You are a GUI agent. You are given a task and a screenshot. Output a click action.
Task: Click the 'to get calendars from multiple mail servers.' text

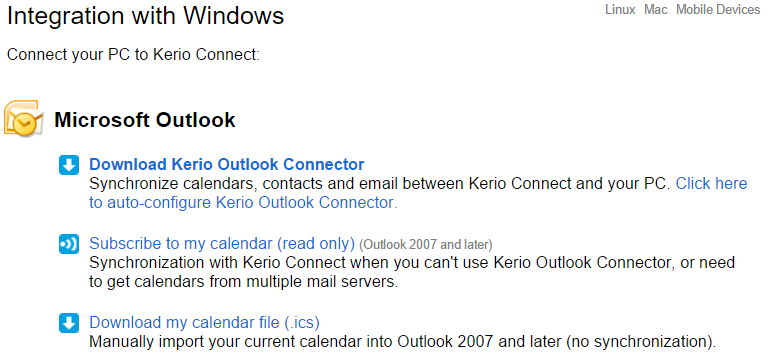243,282
